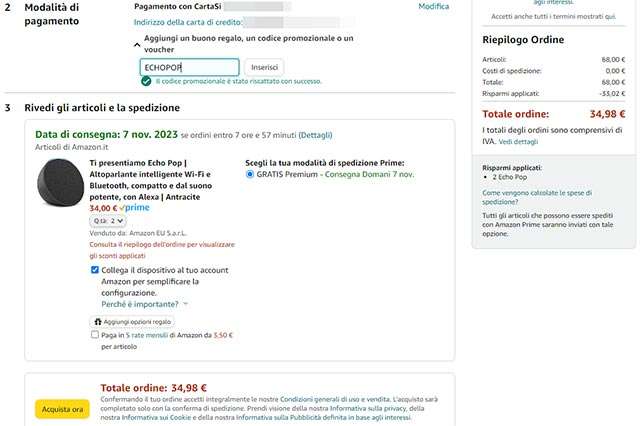Open 'Vedi dettagli' under the IVA note
Viewport: 640px width, 426px height.
pyautogui.click(x=518, y=142)
